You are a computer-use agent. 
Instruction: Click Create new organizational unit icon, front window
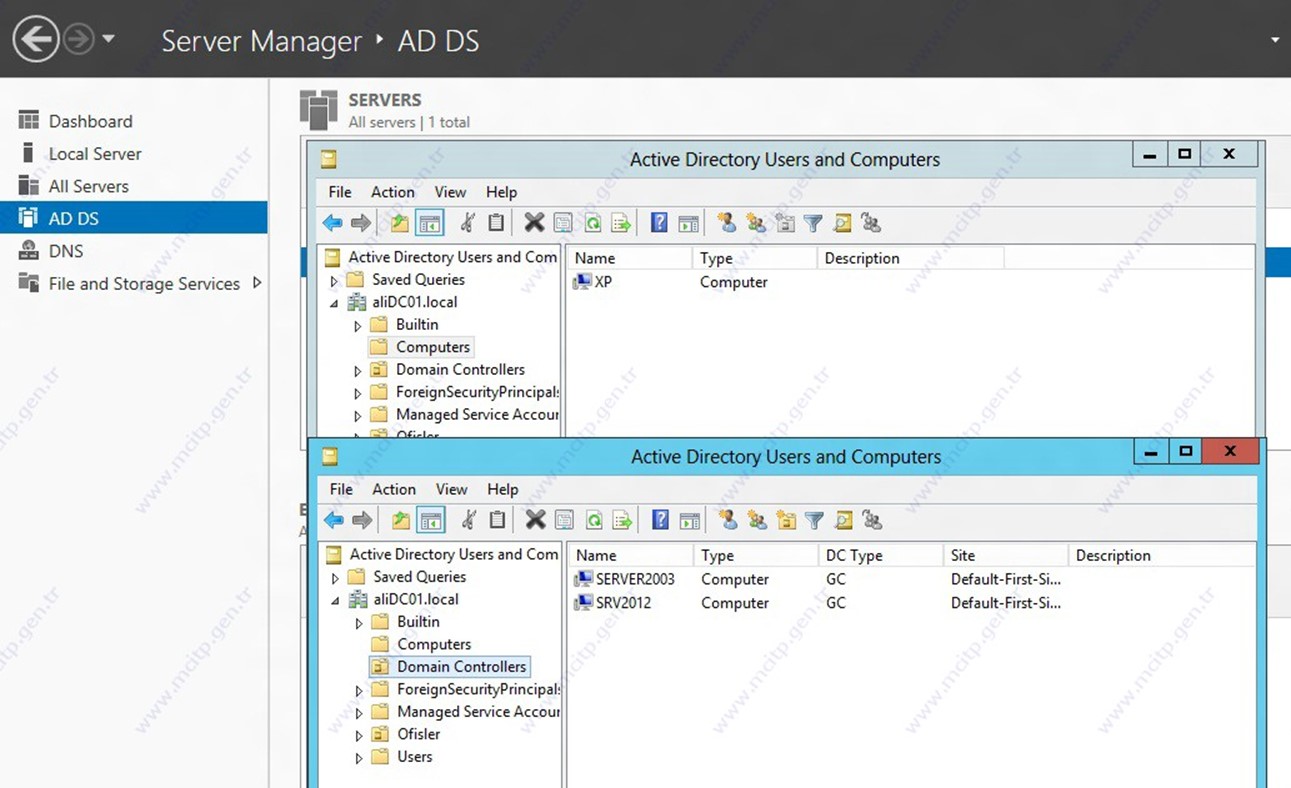point(786,520)
